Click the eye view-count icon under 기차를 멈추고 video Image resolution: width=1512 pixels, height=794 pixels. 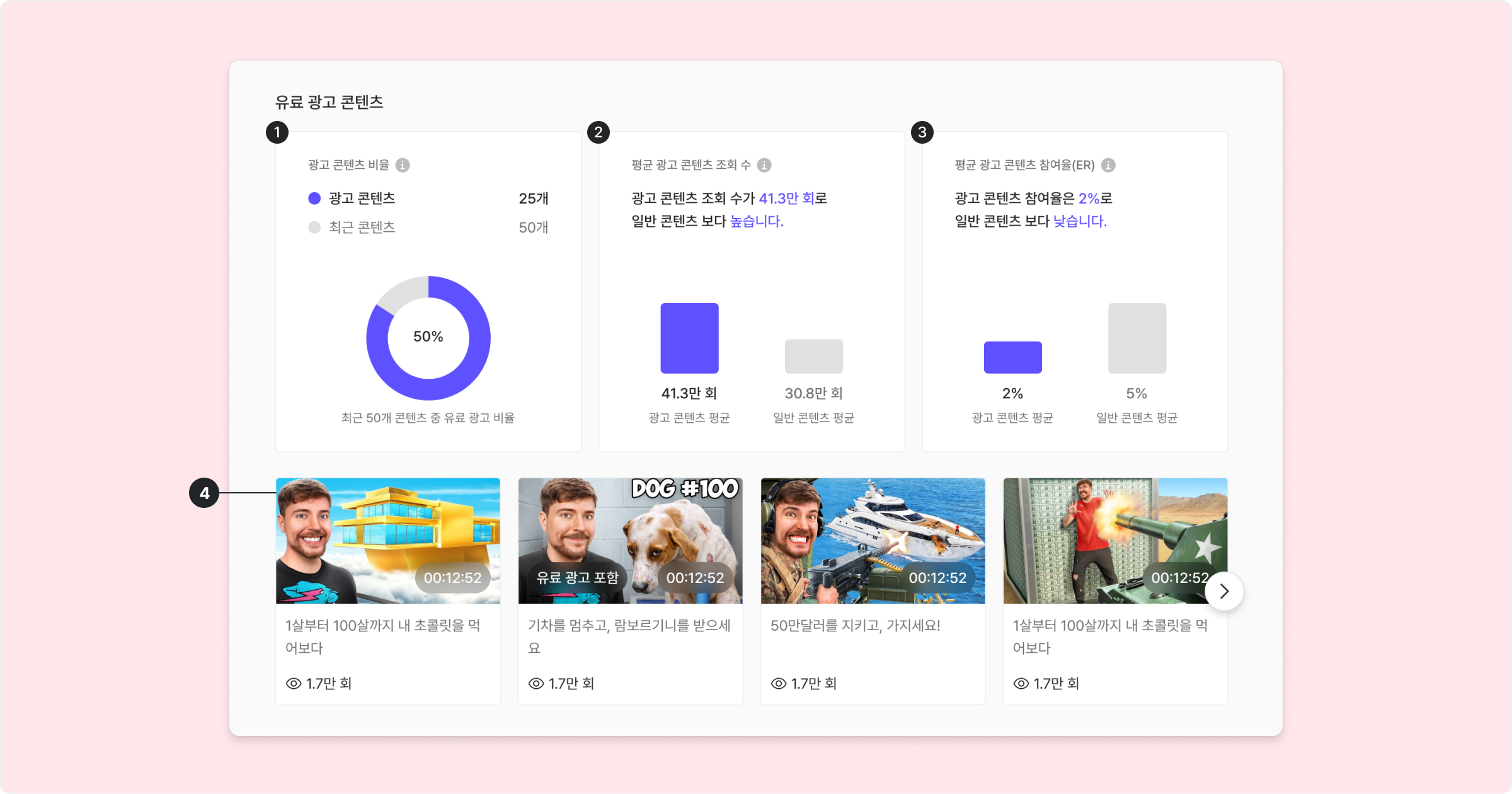pos(536,684)
